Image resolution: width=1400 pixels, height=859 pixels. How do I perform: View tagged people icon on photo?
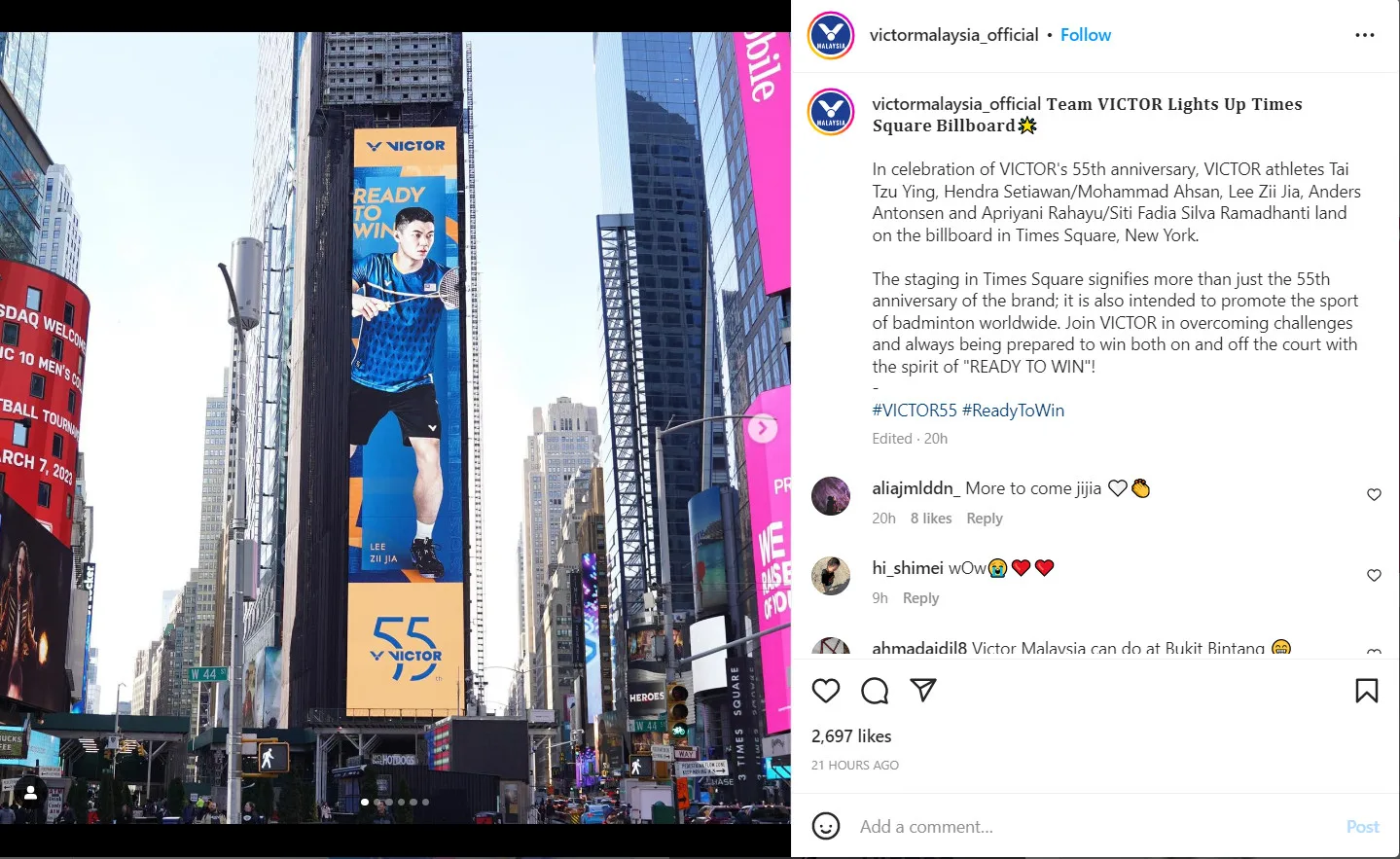coord(30,792)
